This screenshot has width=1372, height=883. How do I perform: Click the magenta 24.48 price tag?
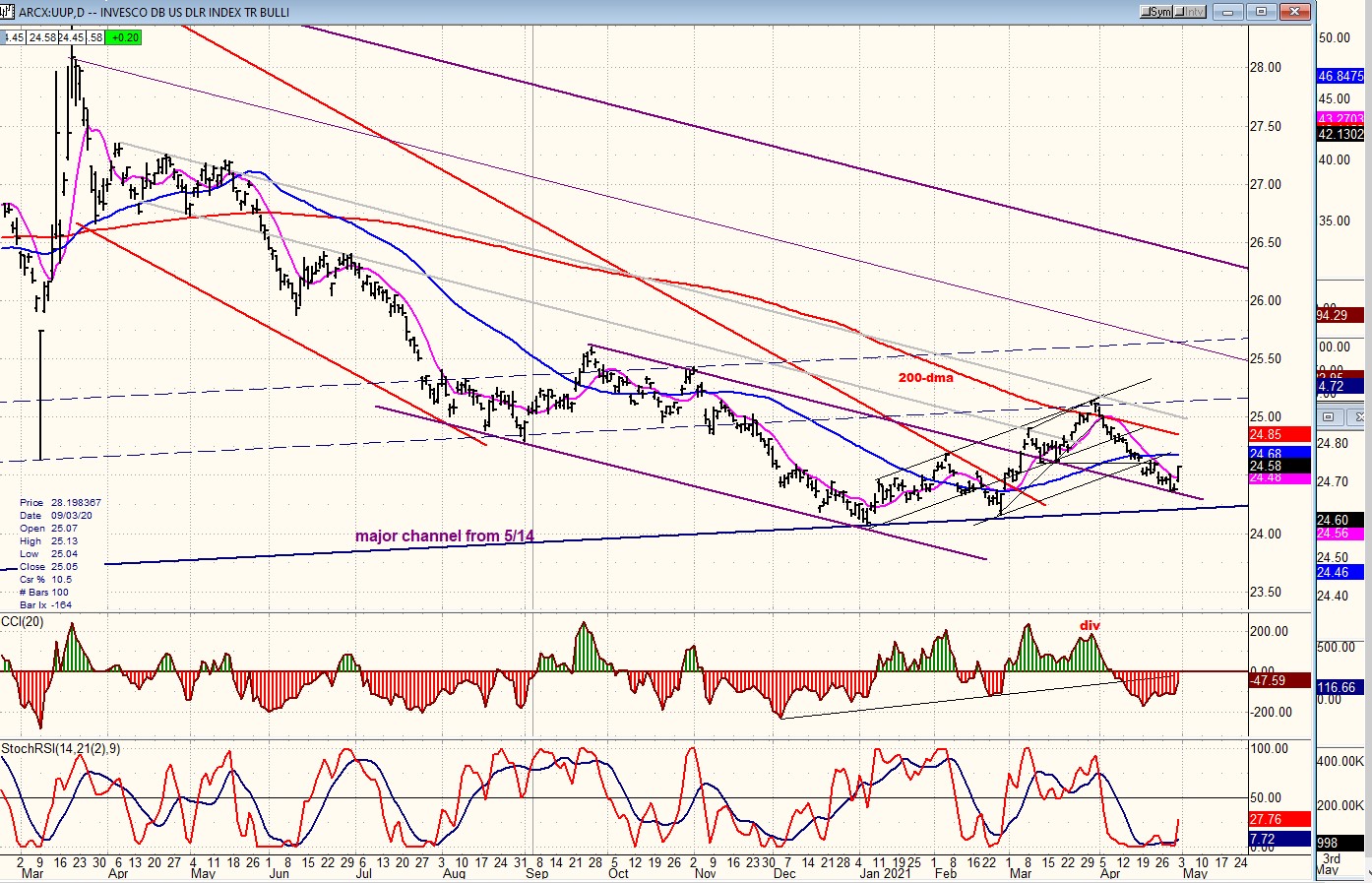click(1279, 478)
